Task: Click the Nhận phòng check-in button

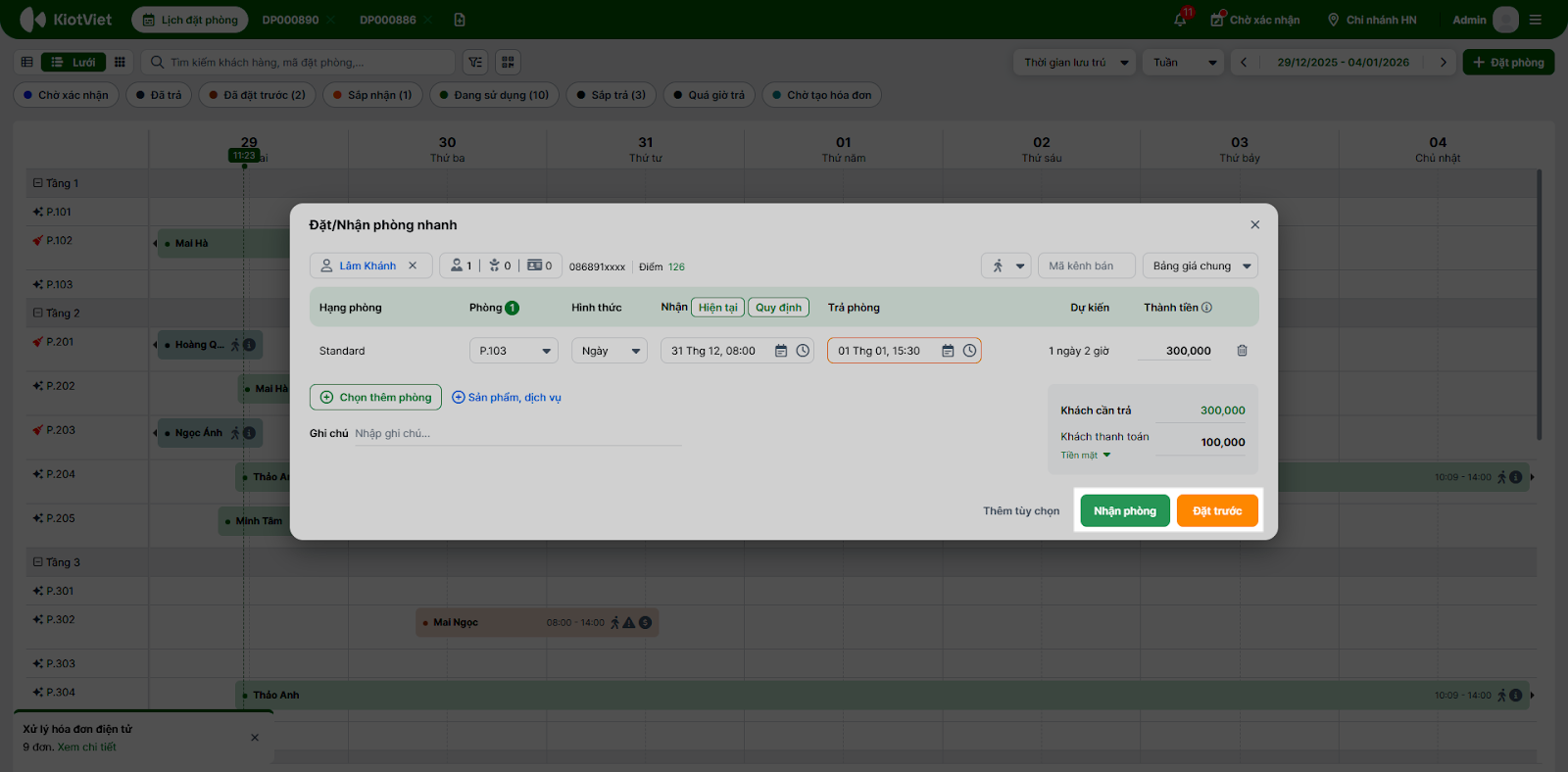Action: coord(1124,511)
